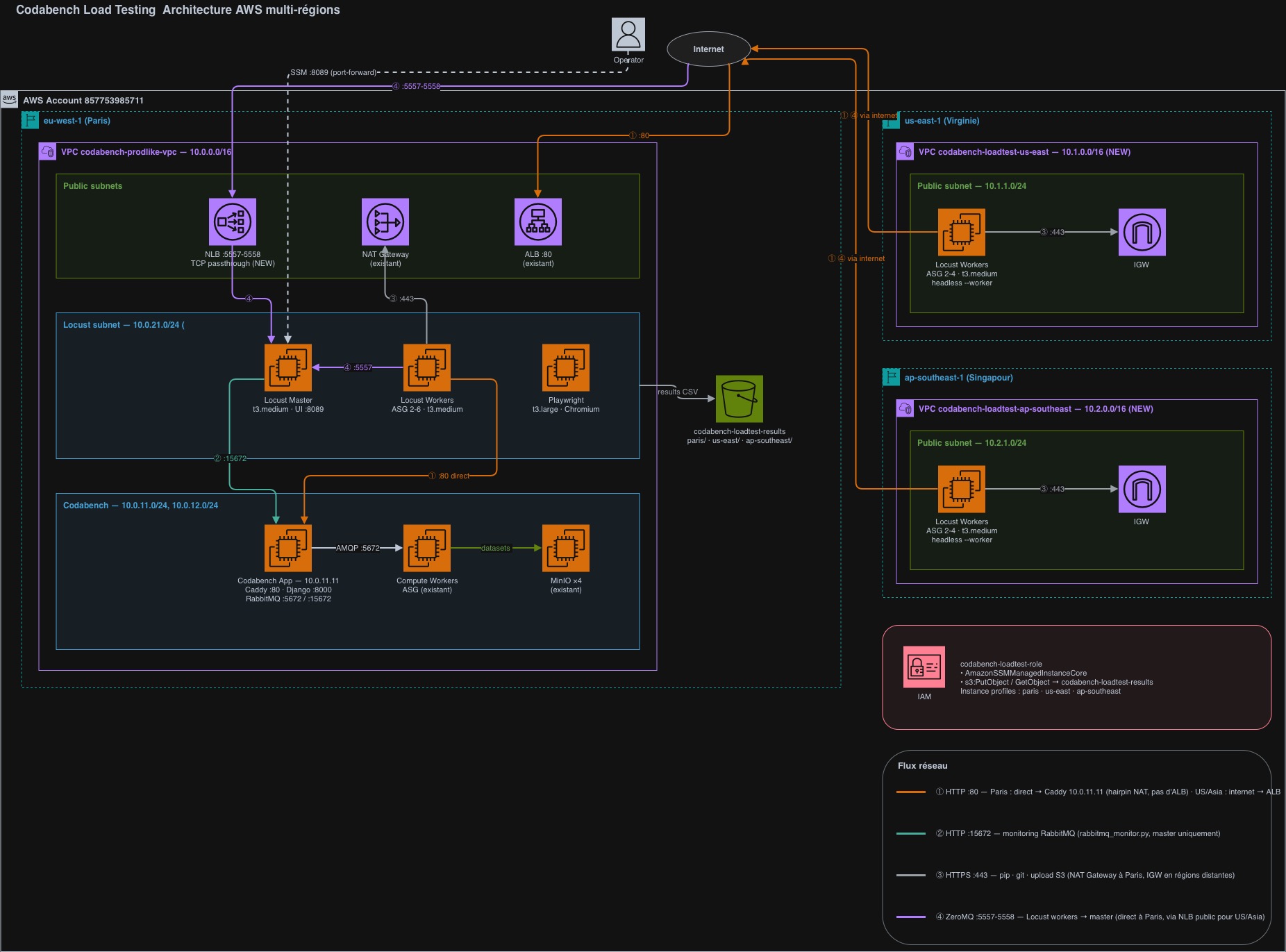
Task: Click the teal line sample in Flux réseau legend
Action: (x=911, y=833)
